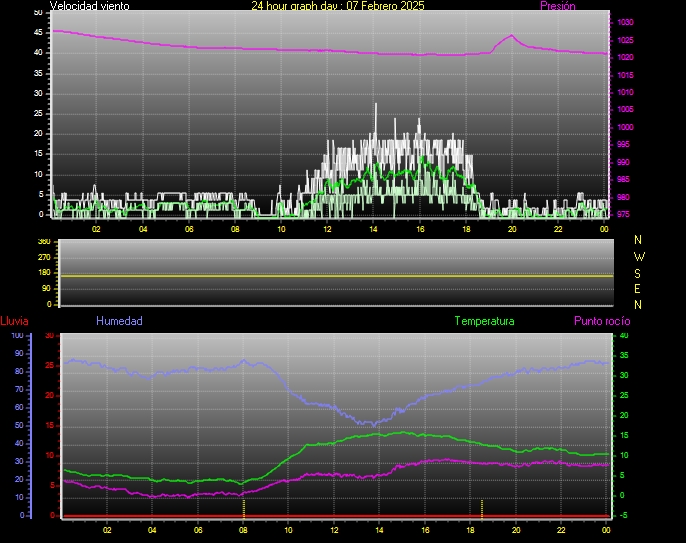This screenshot has width=686, height=543.
Task: Click the blue 'Humedad' legend label
Action: 119,321
